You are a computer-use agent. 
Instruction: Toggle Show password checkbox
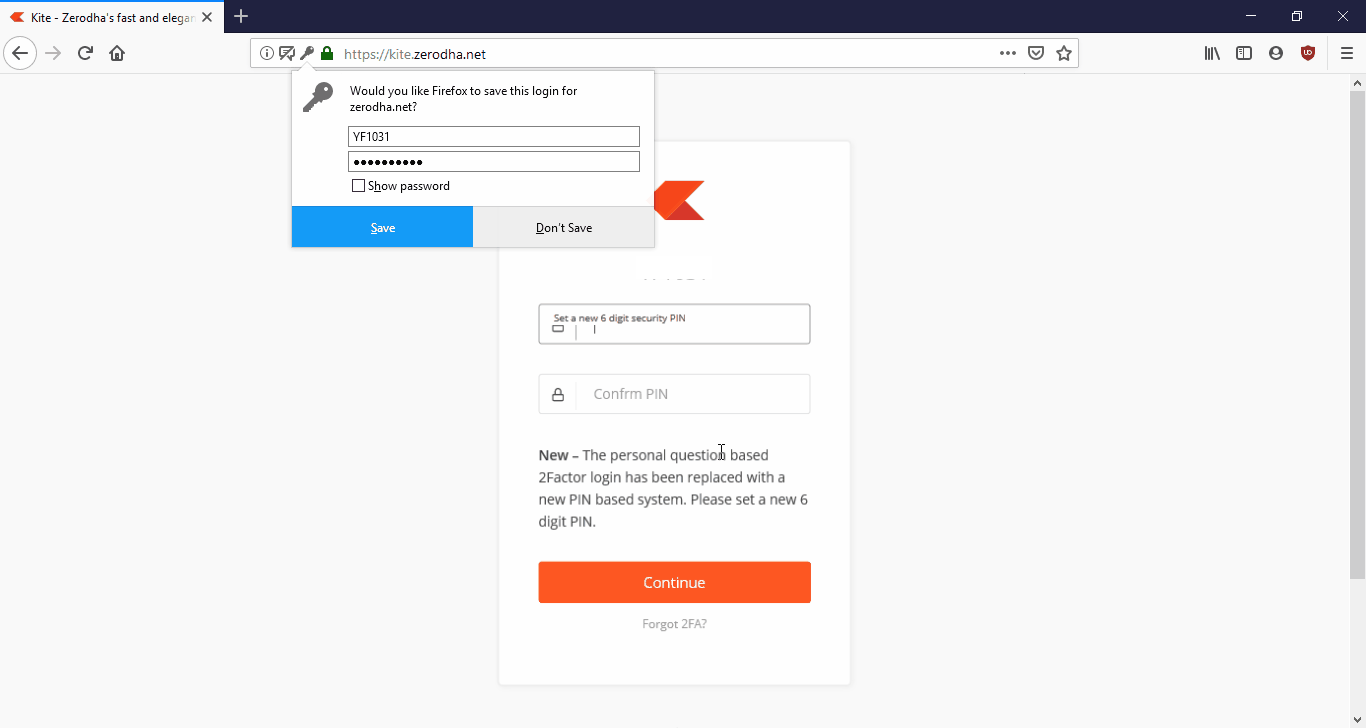point(359,186)
